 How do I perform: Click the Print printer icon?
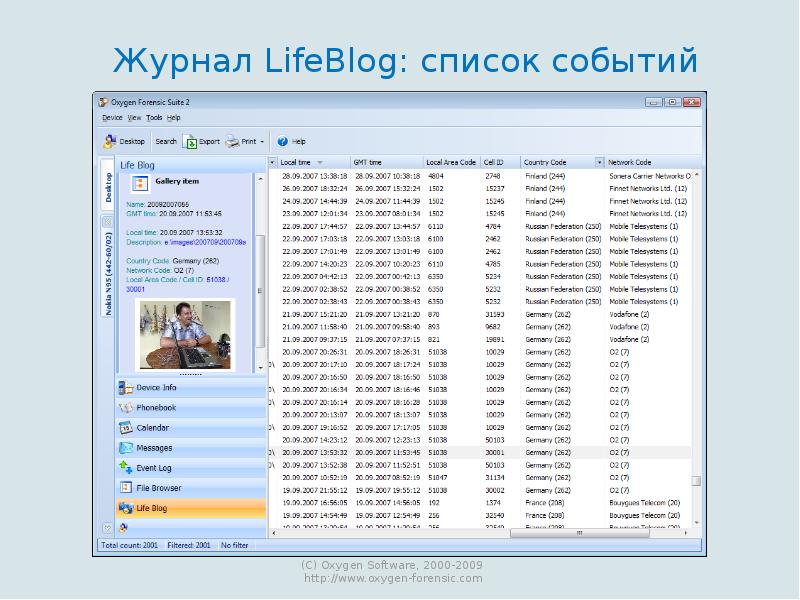231,142
